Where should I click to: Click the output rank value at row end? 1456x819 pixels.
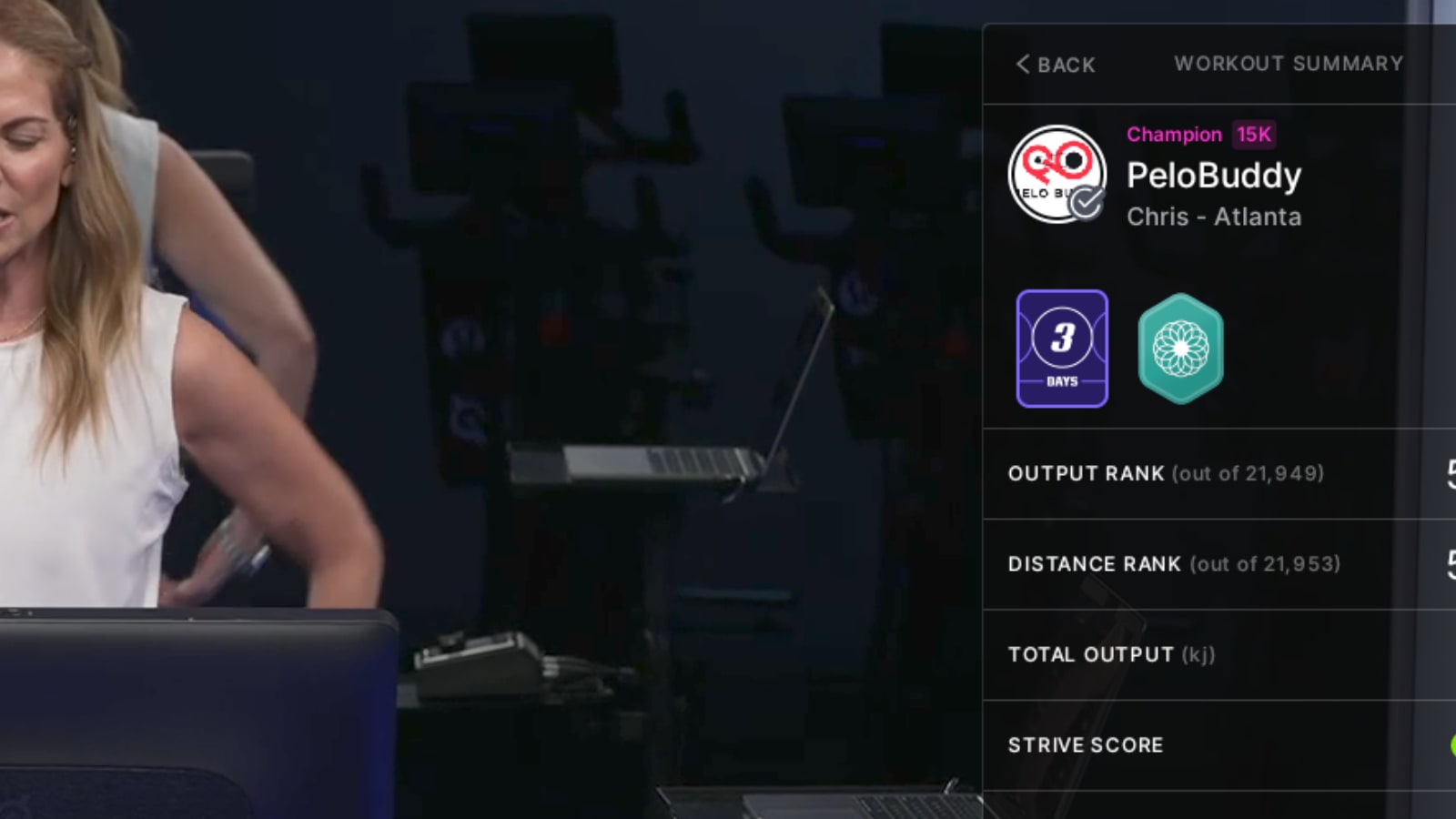1451,474
